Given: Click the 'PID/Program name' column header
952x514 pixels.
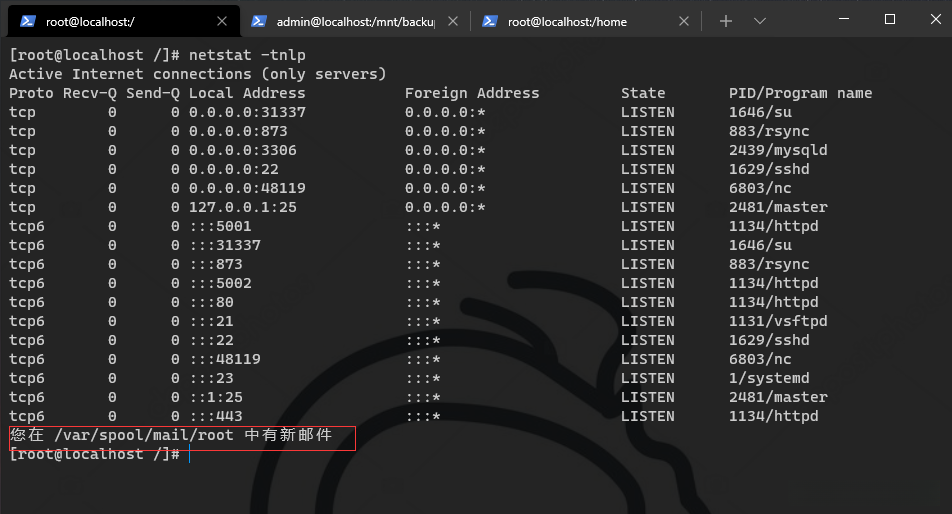Looking at the screenshot, I should click(800, 93).
